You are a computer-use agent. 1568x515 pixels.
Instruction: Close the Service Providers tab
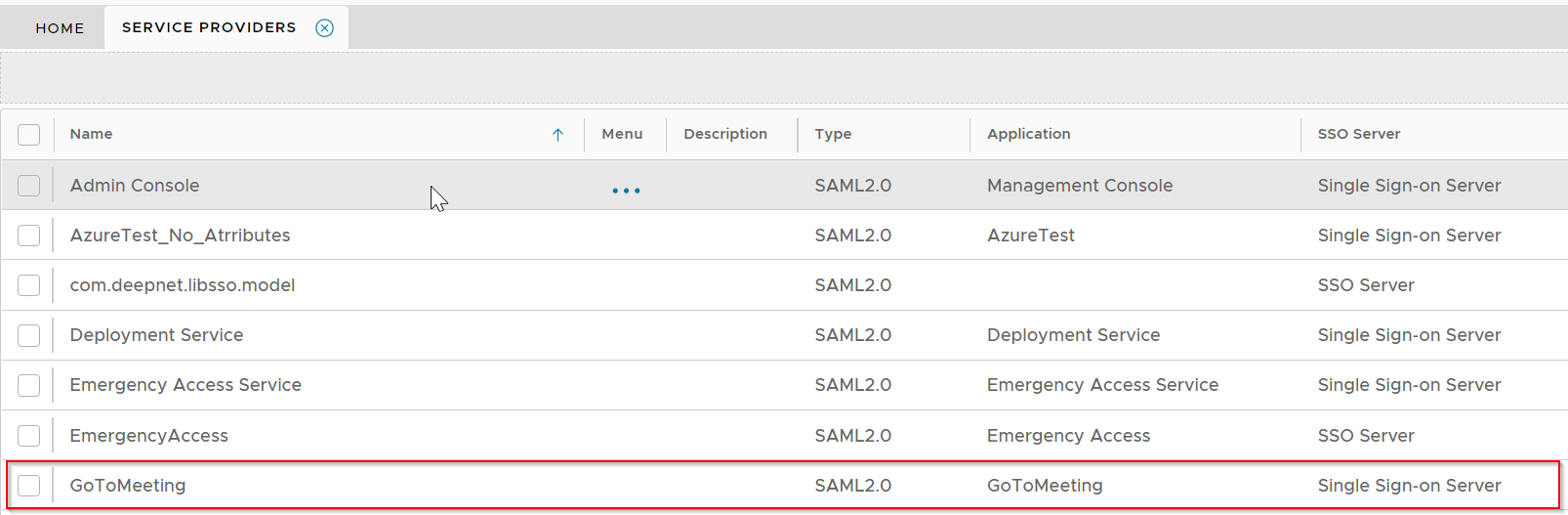tap(324, 28)
